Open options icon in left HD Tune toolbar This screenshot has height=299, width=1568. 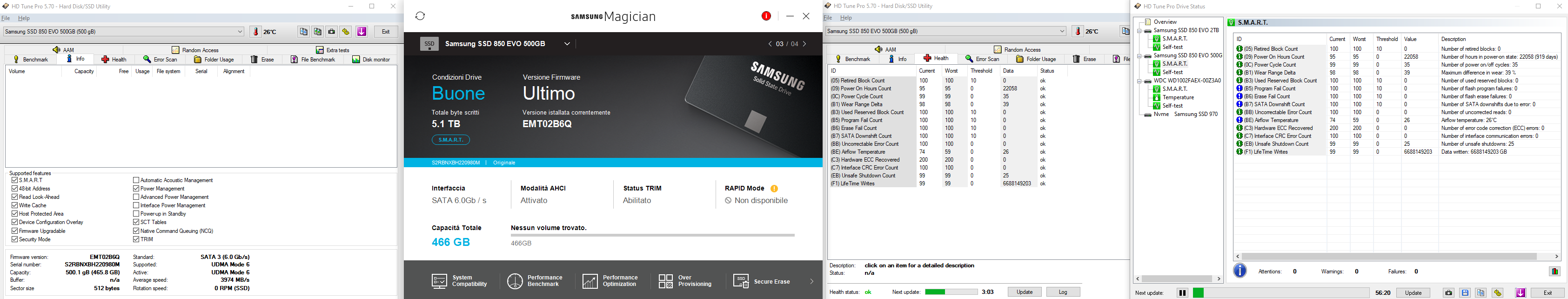coord(346,32)
